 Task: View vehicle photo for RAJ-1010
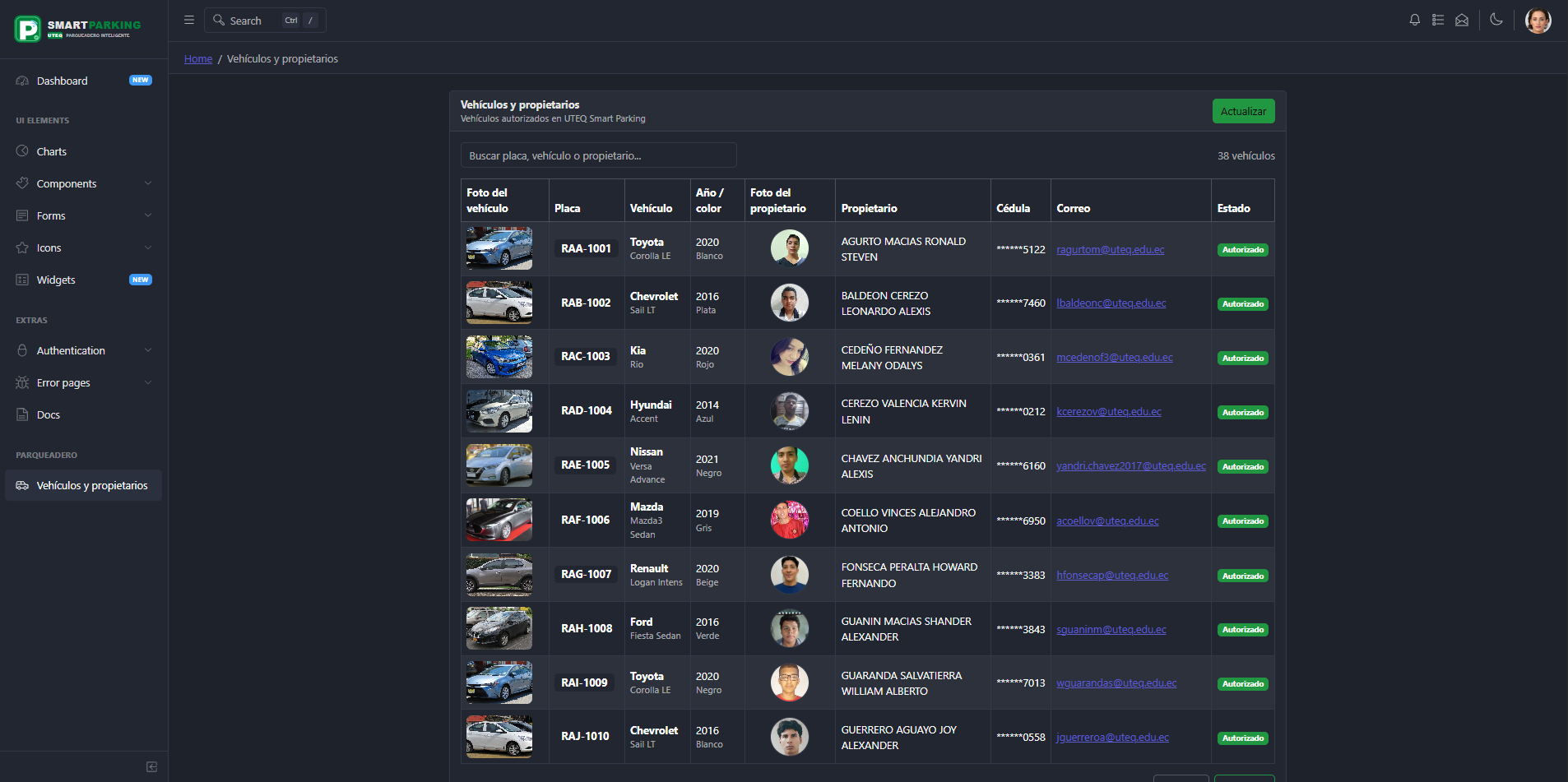[499, 736]
